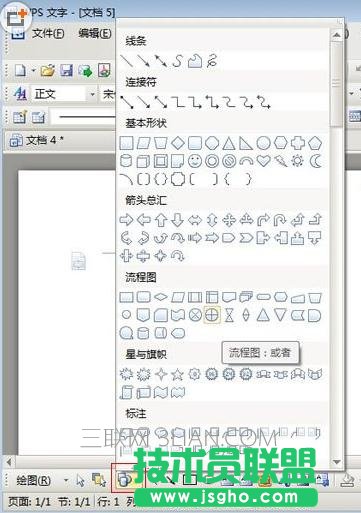Click the Open folder icon
361x513 pixels.
coord(48,71)
